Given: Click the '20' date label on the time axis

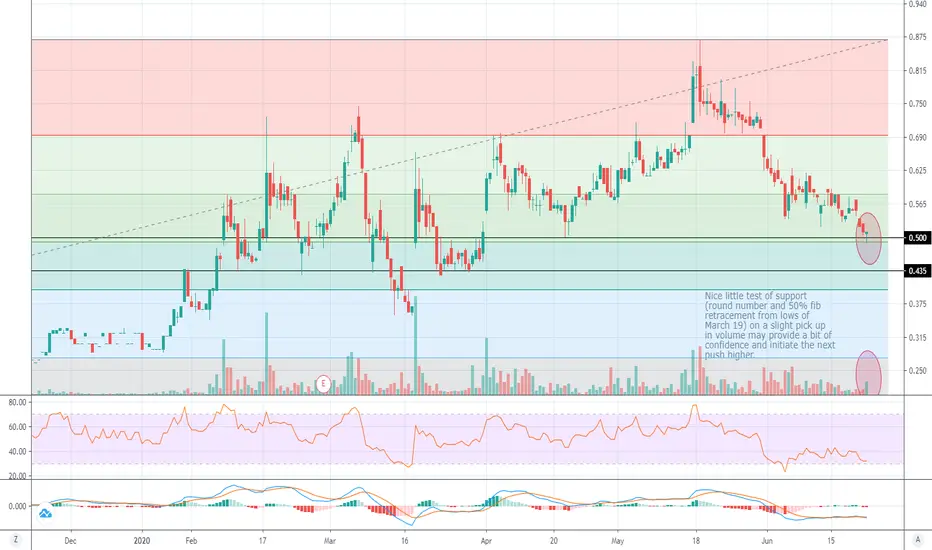Looking at the screenshot, I should tap(553, 541).
